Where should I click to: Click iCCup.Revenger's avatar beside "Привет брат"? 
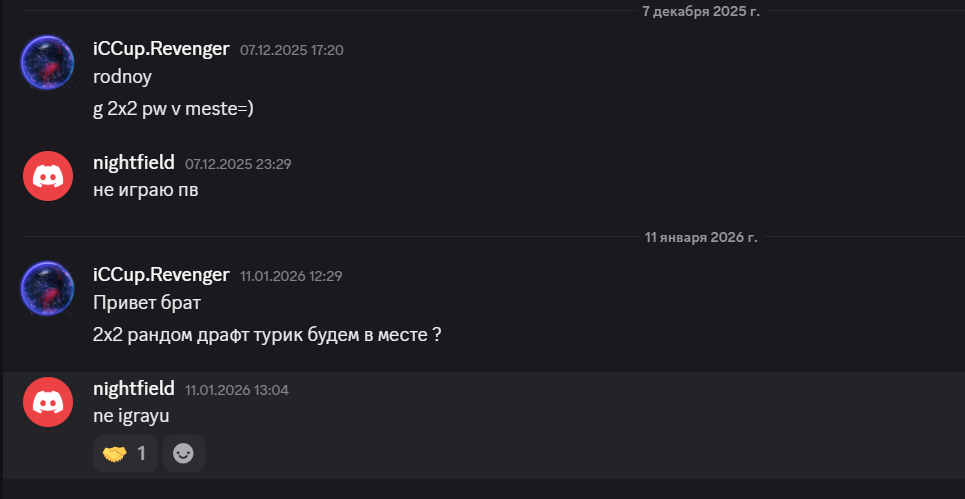[x=48, y=288]
